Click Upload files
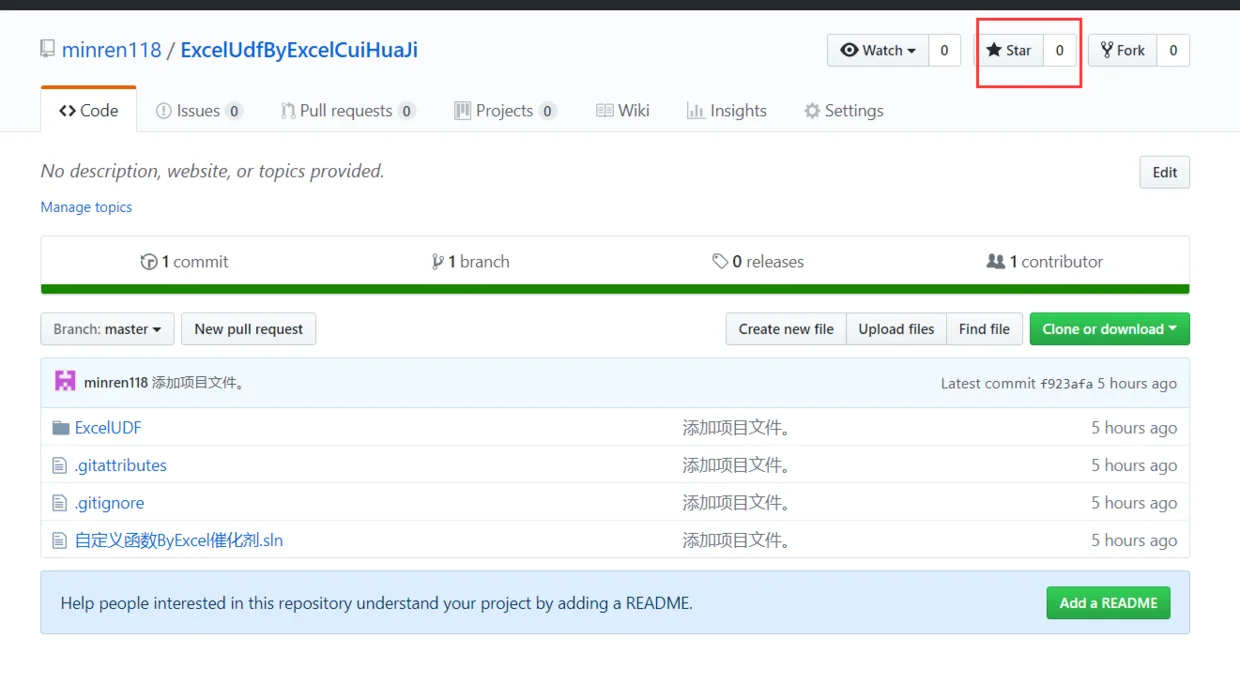Screen dimensions: 1240x684 point(896,329)
